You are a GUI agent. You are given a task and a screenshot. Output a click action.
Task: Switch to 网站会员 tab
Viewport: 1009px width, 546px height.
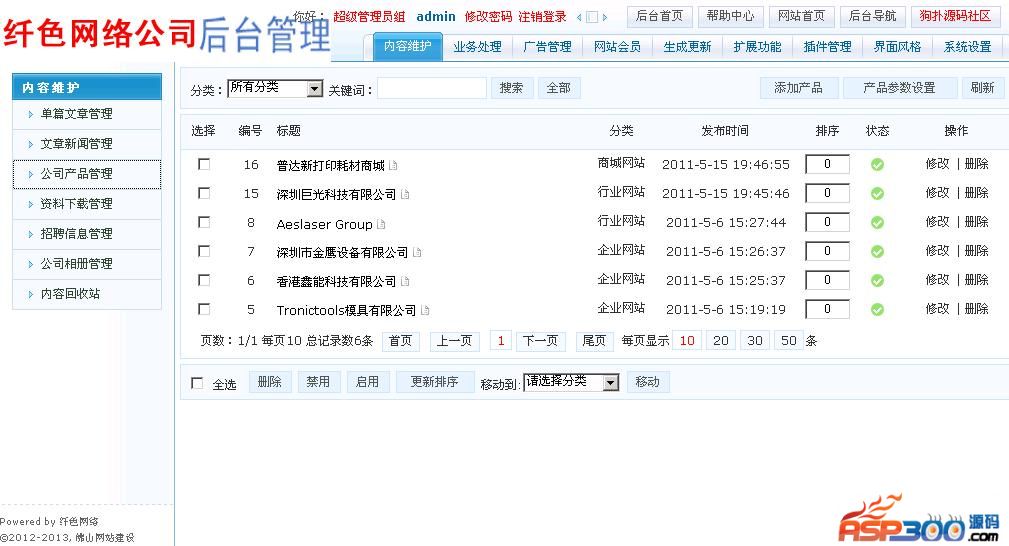point(617,47)
